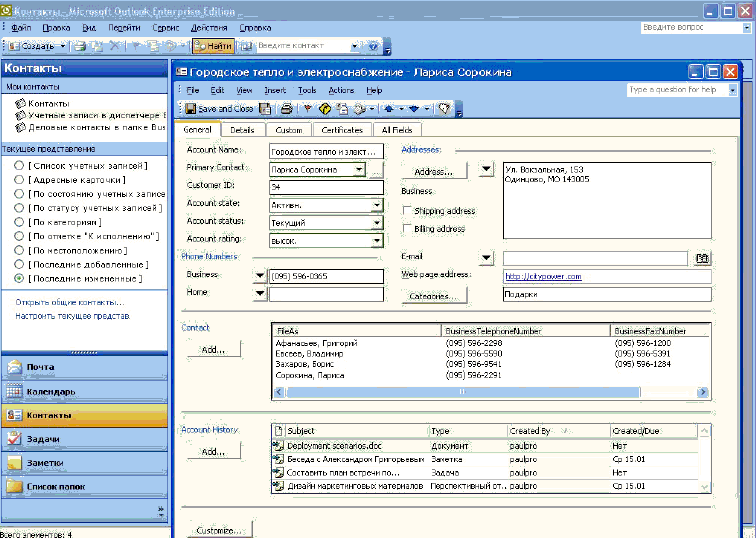This screenshot has width=756, height=538.
Task: Select По категориям view
Action: click(x=58, y=222)
